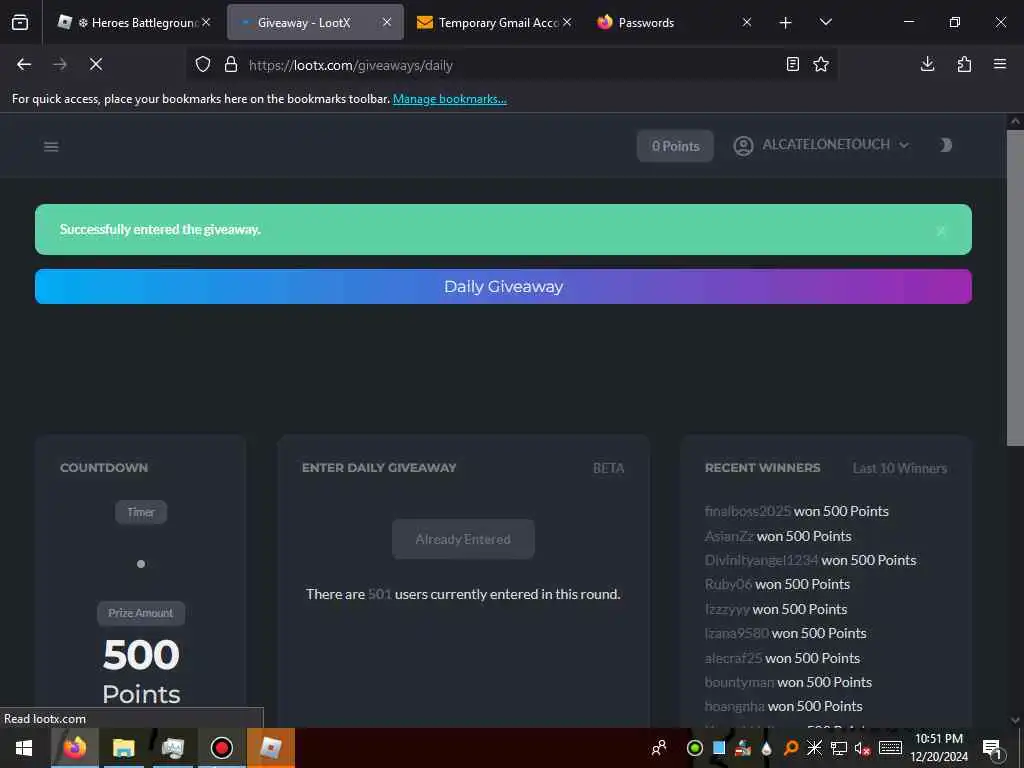The height and width of the screenshot is (768, 1024).
Task: Click the scrollbar down arrow
Action: coord(1015,720)
